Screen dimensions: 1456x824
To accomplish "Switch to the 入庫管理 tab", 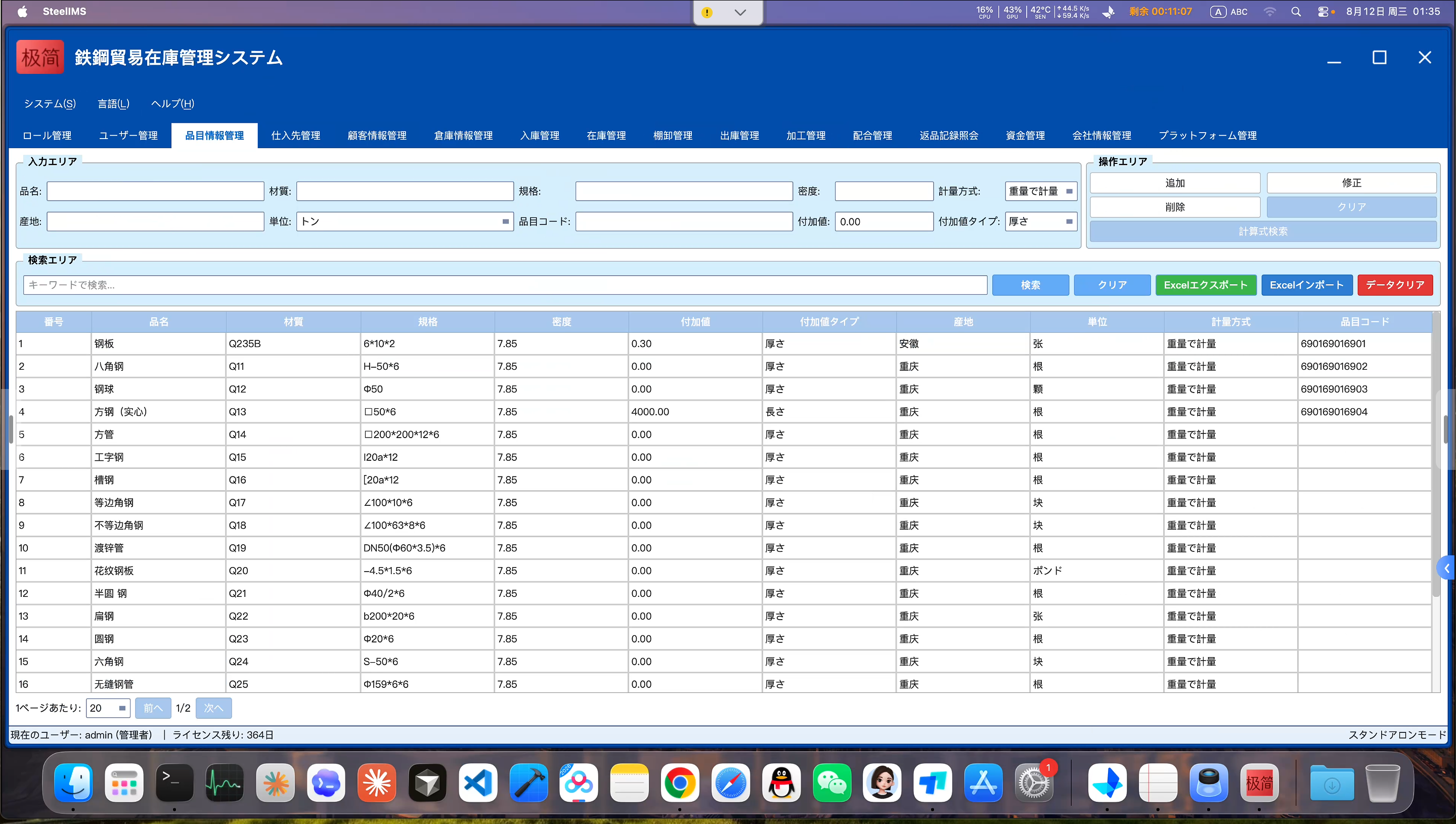I will pyautogui.click(x=540, y=135).
